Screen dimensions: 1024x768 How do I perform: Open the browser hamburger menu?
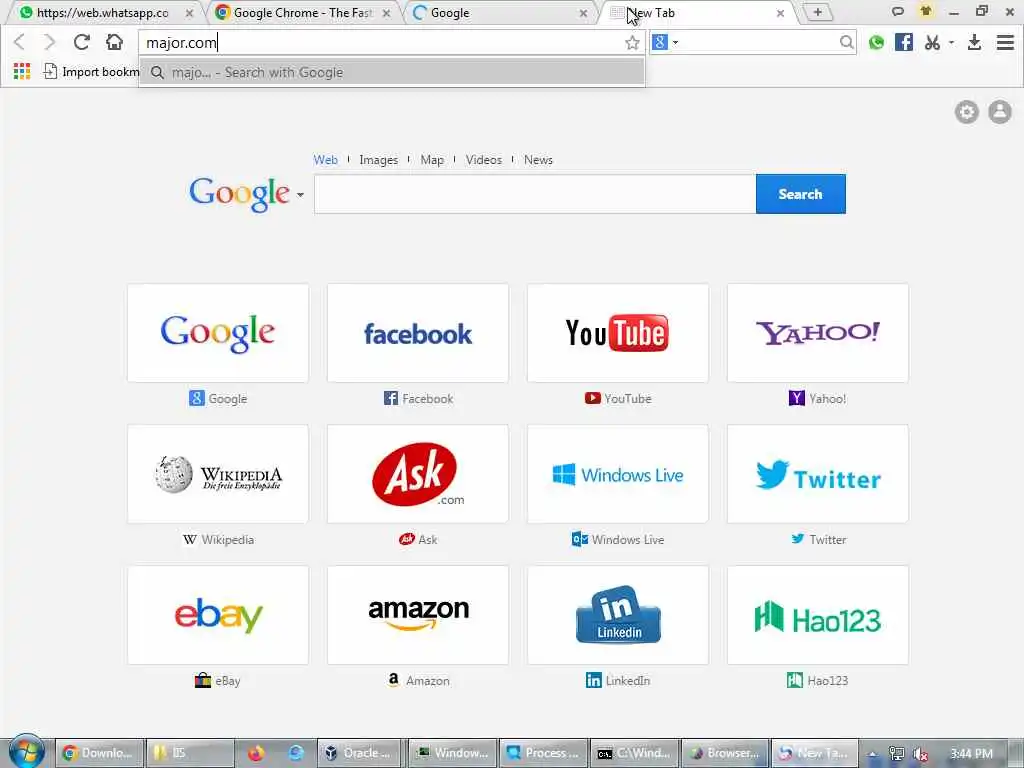point(1005,42)
